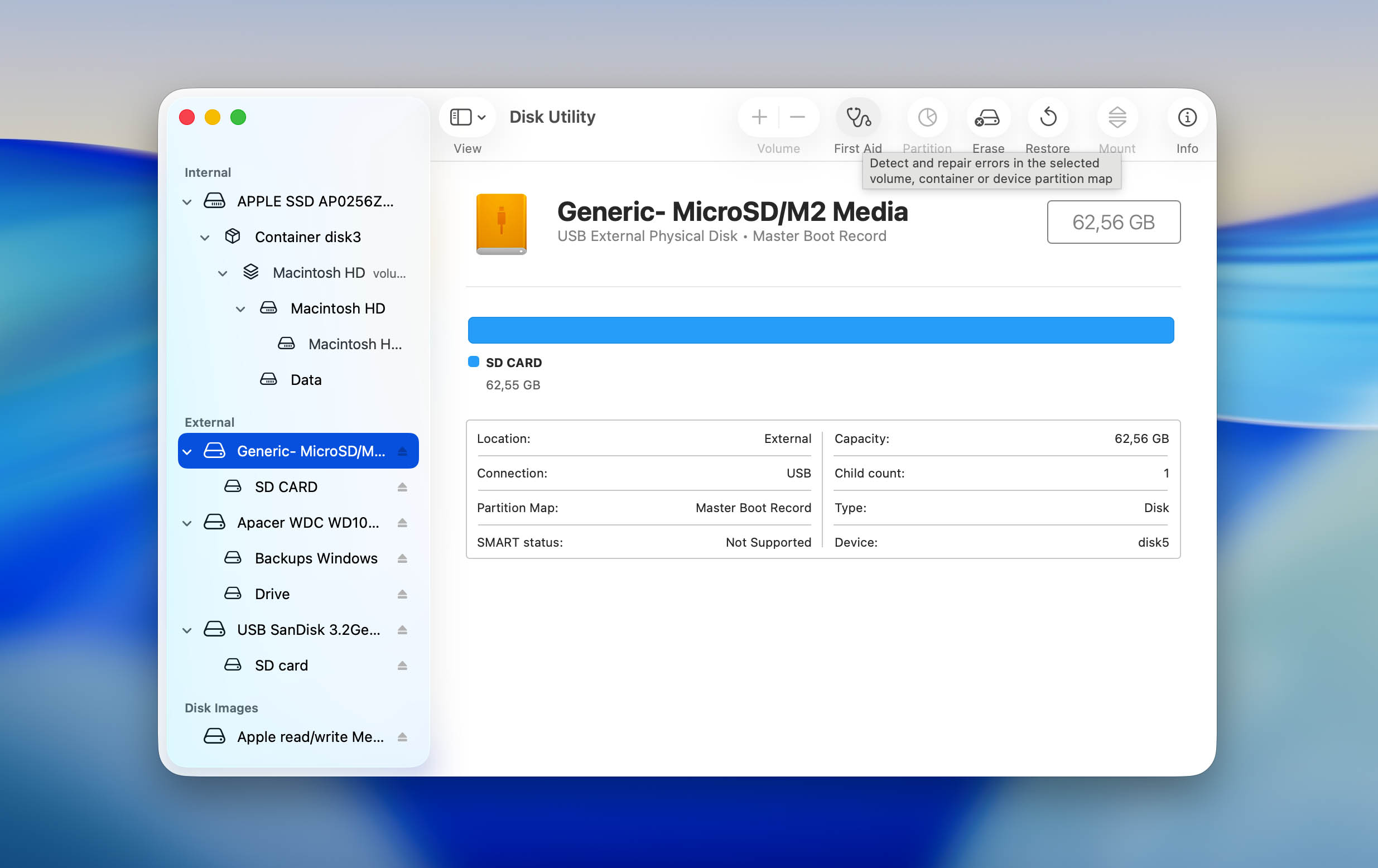Open the Info panel icon

point(1186,117)
